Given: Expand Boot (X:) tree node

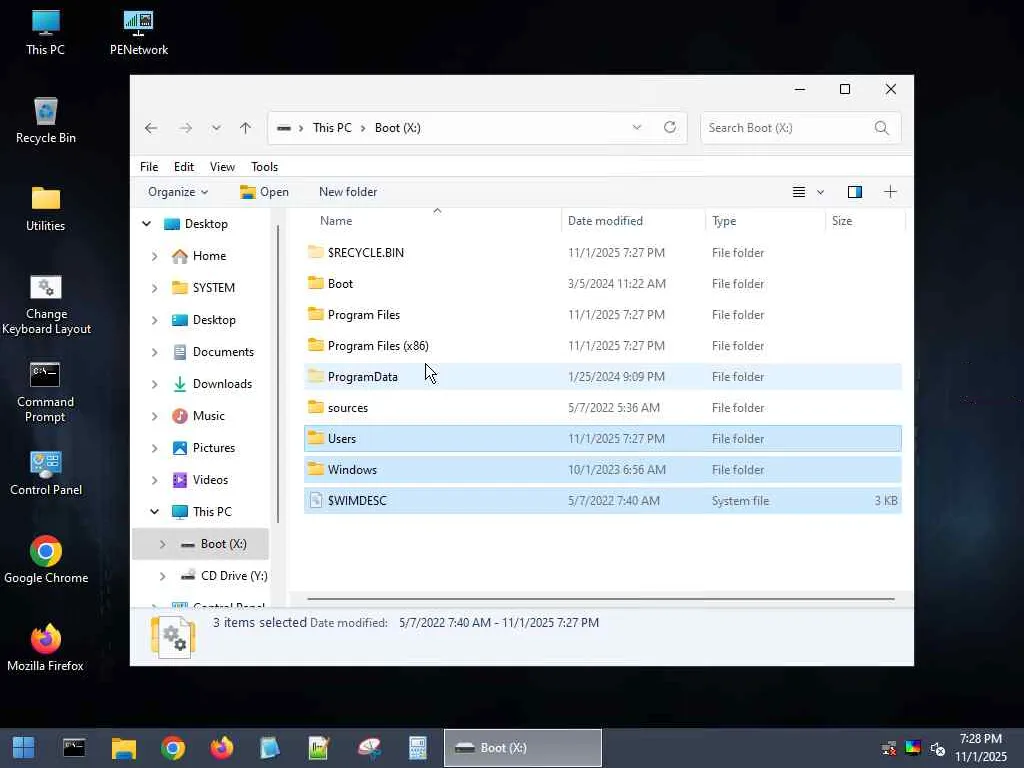Looking at the screenshot, I should click(x=163, y=544).
